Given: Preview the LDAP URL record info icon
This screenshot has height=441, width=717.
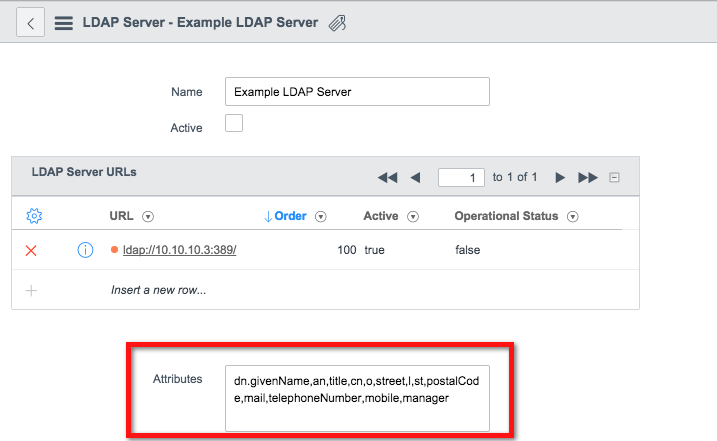Looking at the screenshot, I should tap(85, 250).
